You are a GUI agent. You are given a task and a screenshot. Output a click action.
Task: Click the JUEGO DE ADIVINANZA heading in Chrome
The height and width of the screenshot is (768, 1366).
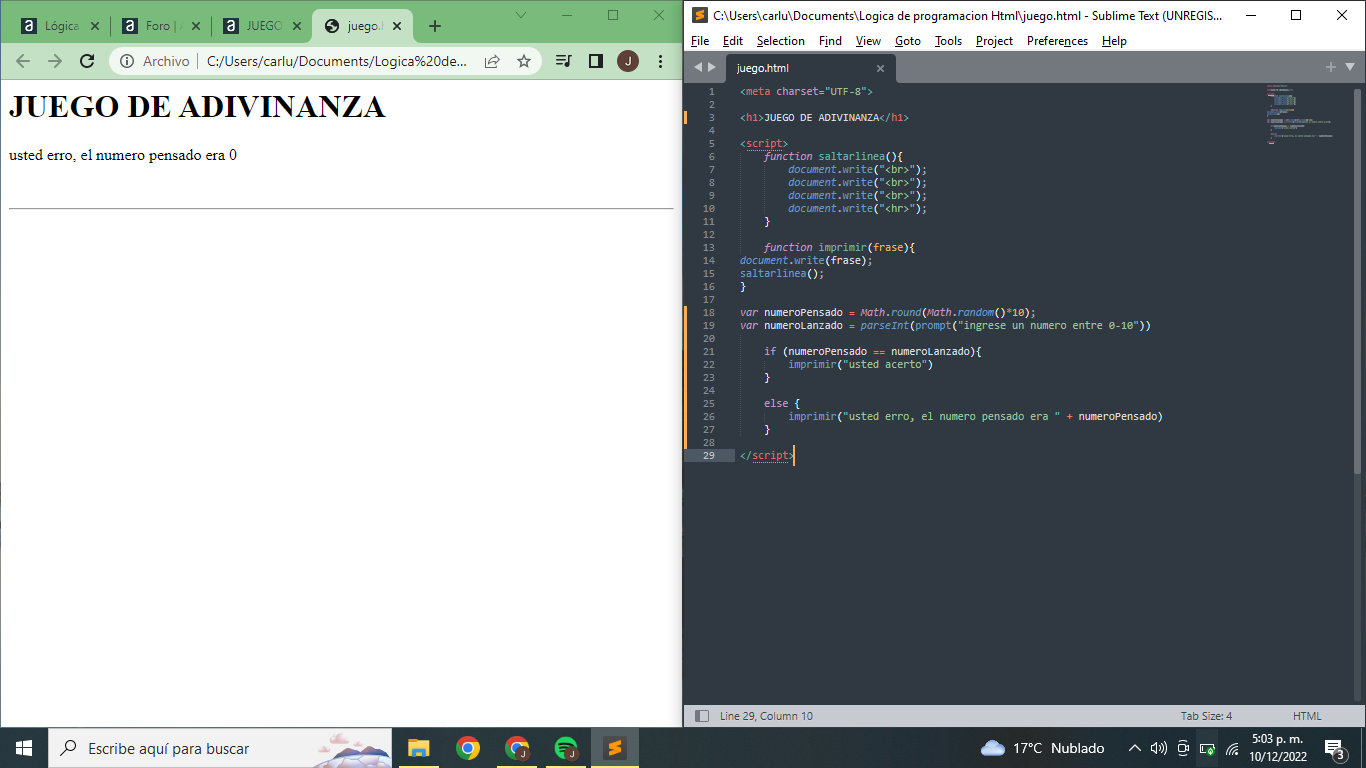click(197, 107)
